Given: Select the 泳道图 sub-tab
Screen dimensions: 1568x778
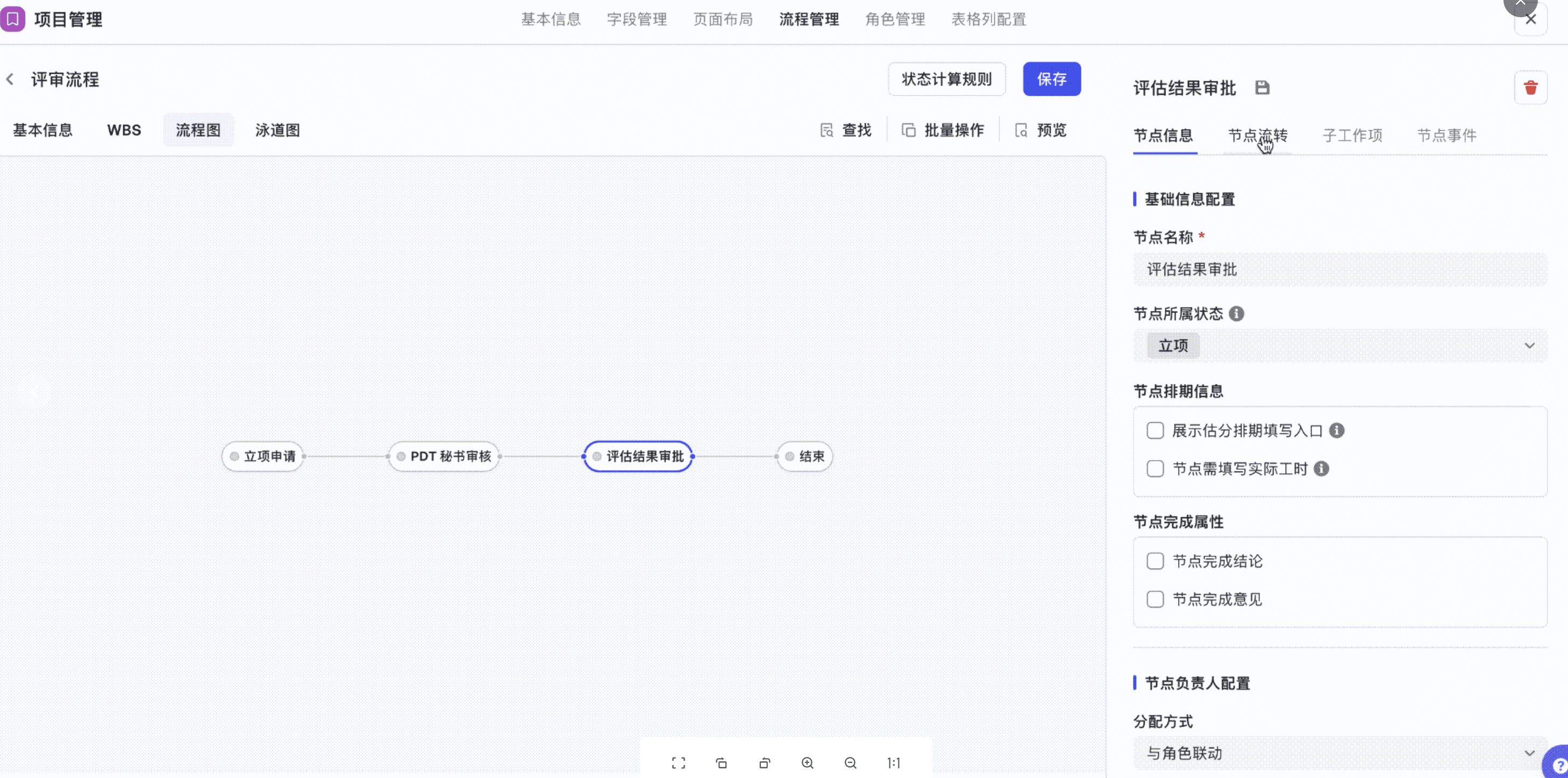Looking at the screenshot, I should [277, 130].
